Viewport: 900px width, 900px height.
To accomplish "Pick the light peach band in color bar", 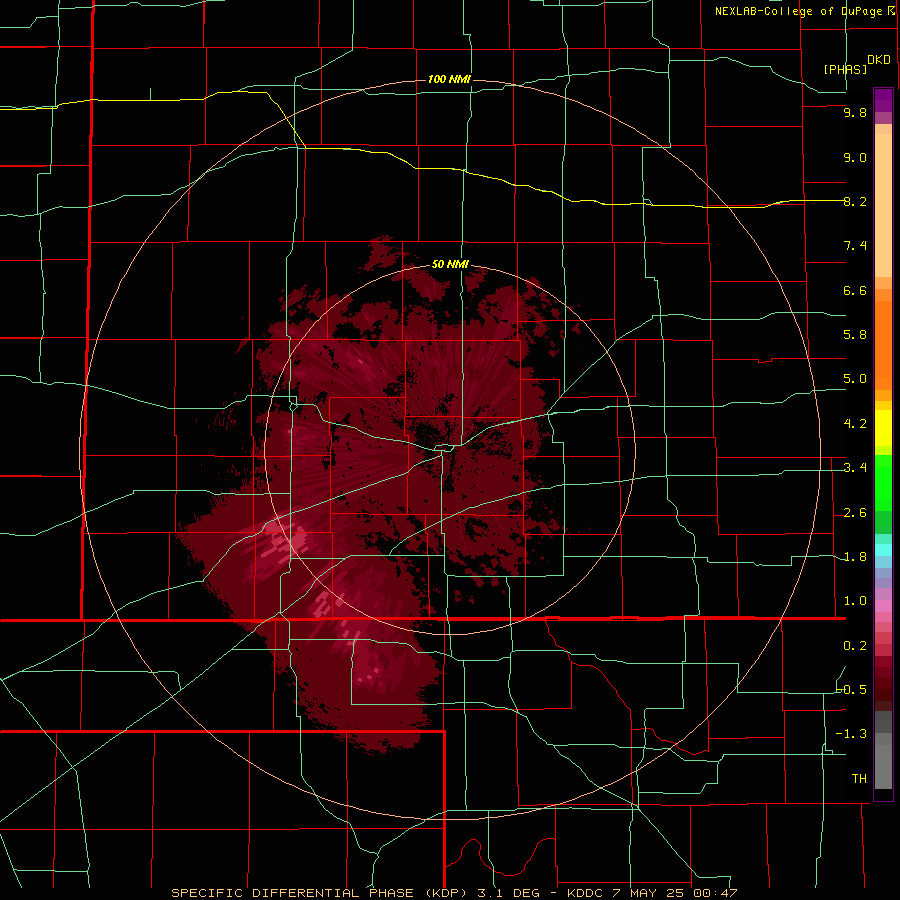I will pos(883,205).
